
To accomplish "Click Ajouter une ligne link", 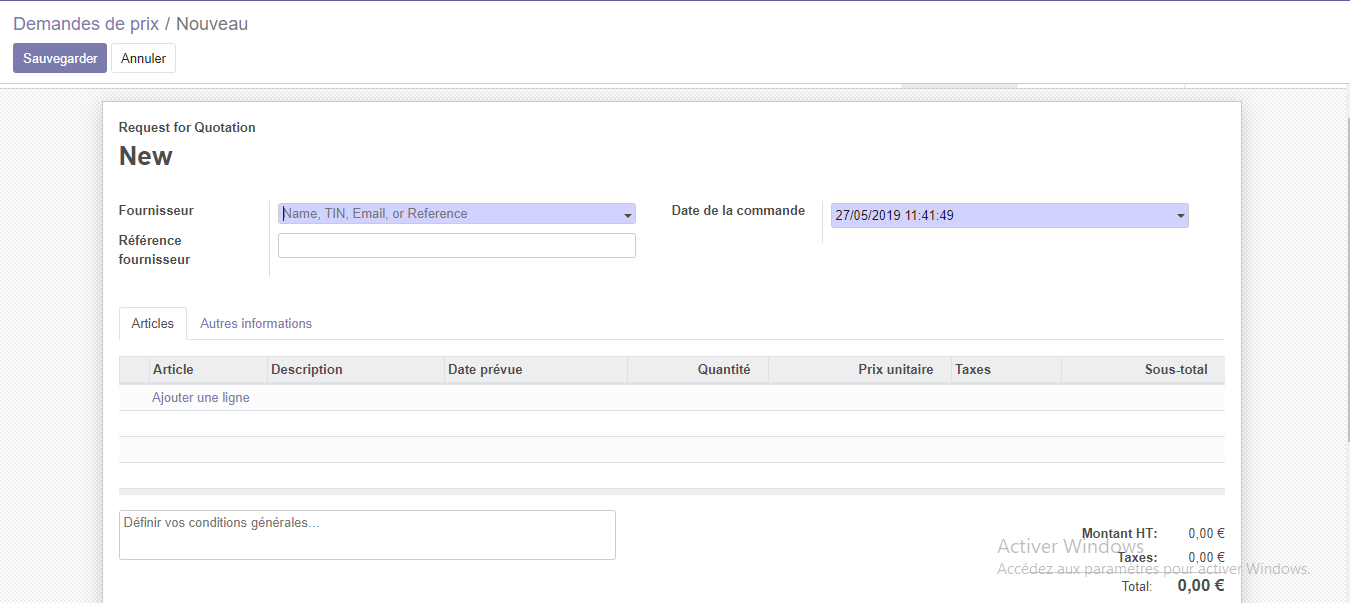I will (x=201, y=397).
